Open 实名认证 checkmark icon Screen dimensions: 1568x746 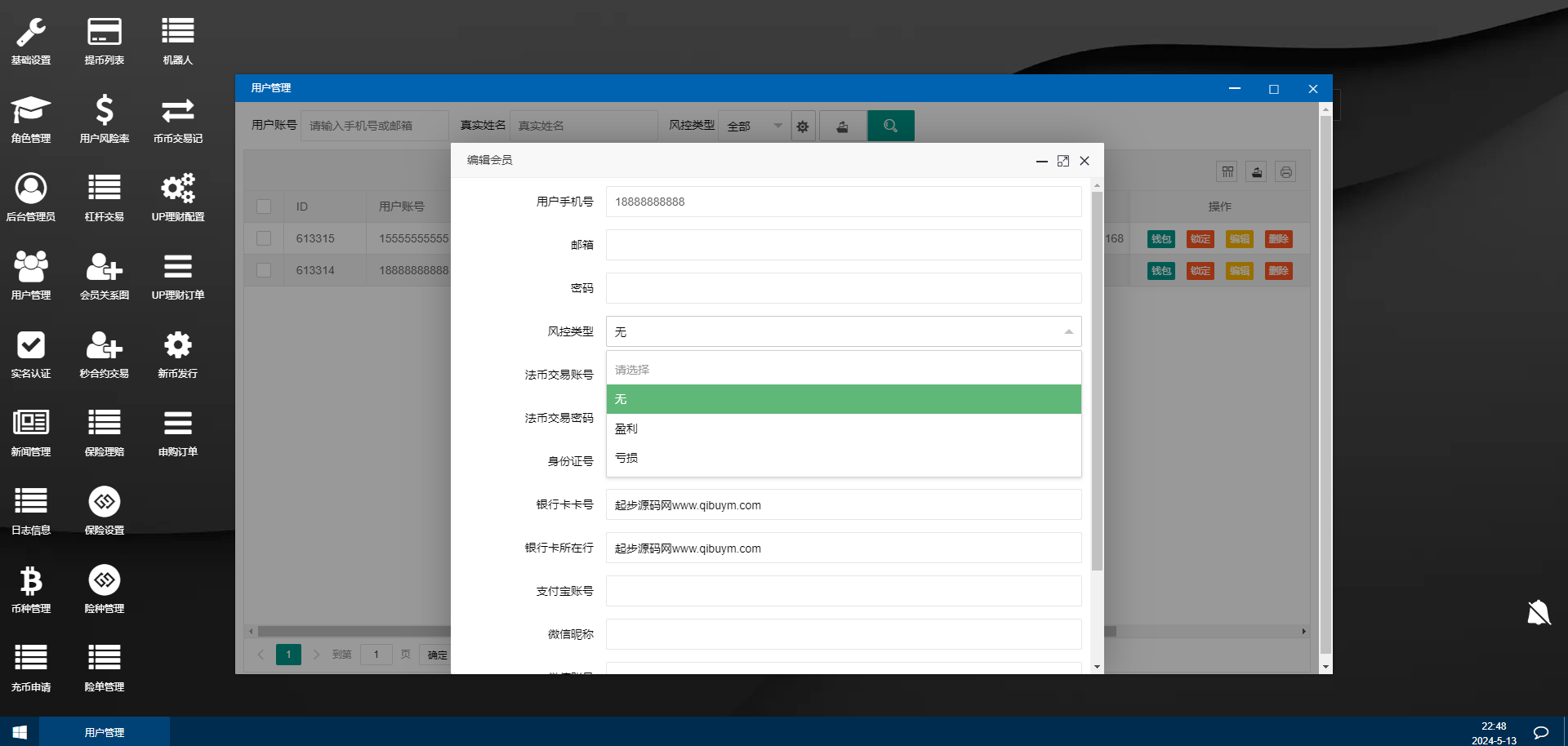[x=31, y=346]
